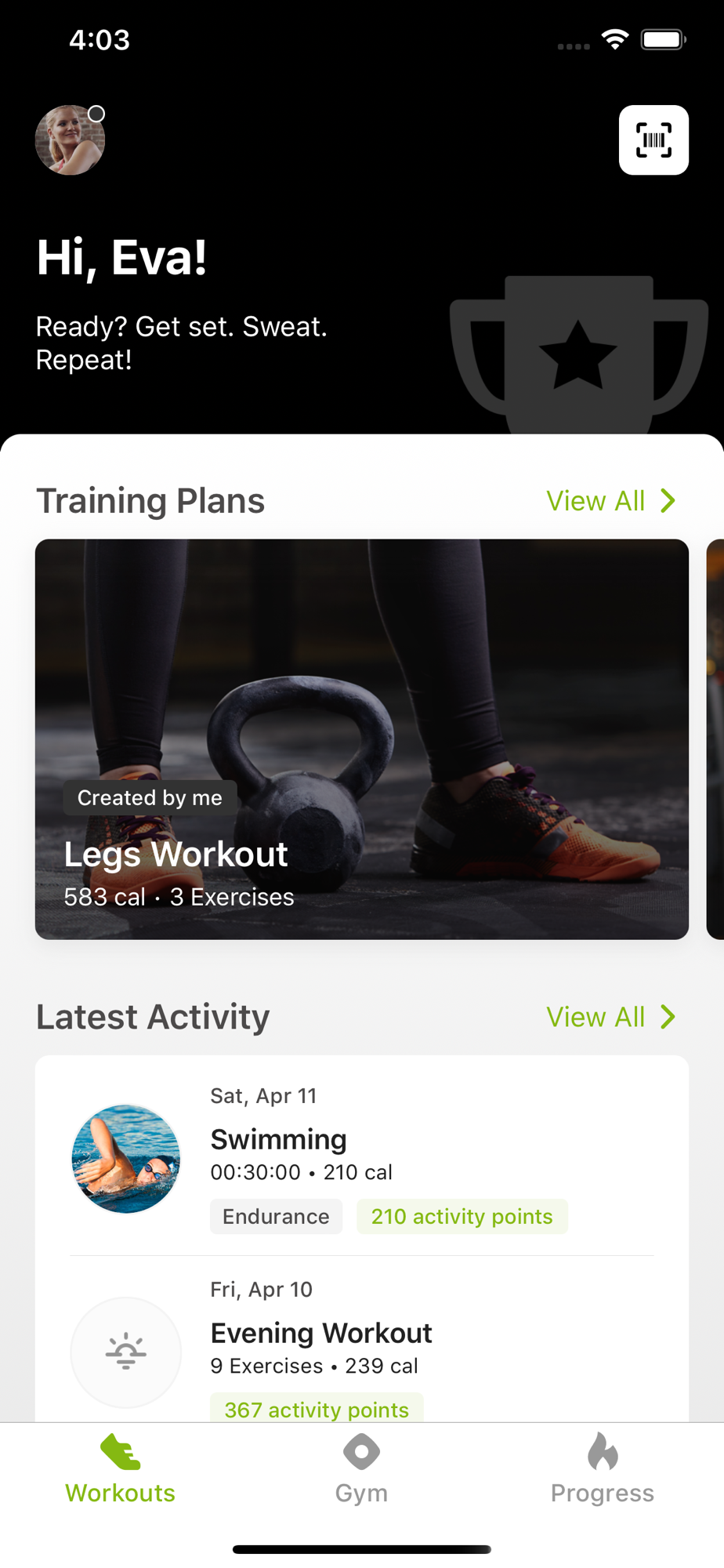Screen dimensions: 724x1568
Task: Tap the trophy achievements icon
Action: pyautogui.click(x=578, y=355)
